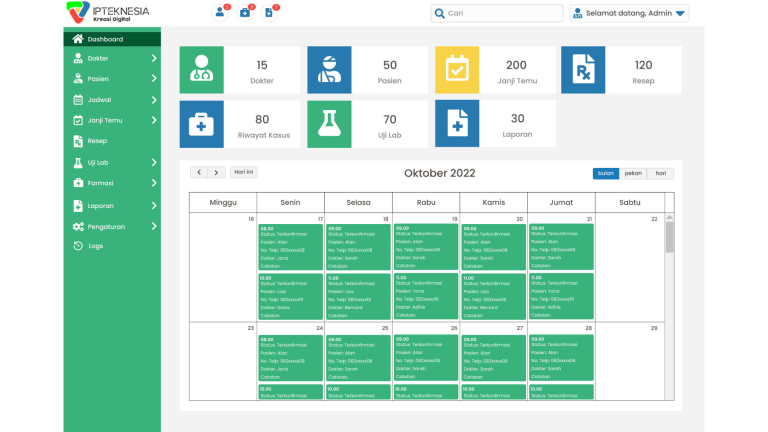The height and width of the screenshot is (432, 768).
Task: Go to next month in calendar
Action: point(217,173)
